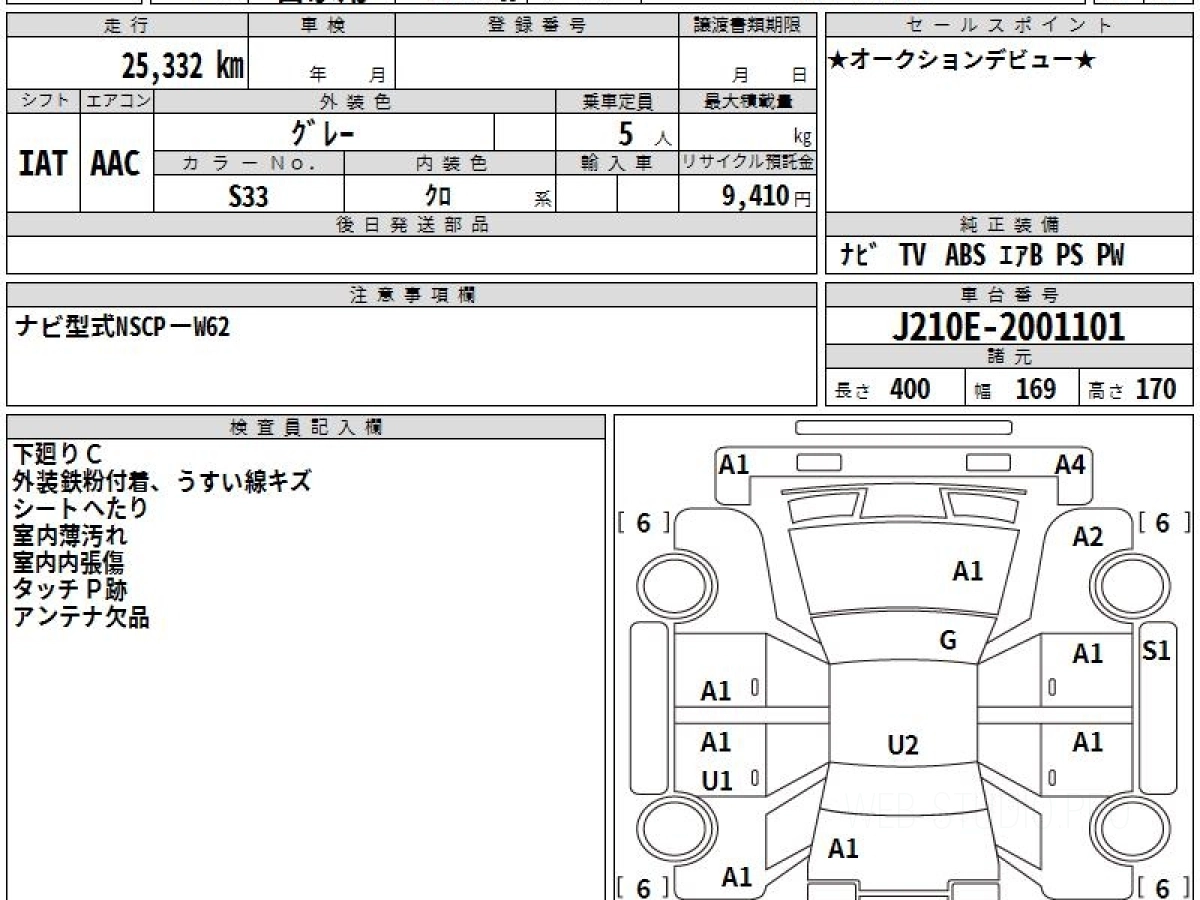Select the 走行 column header
The height and width of the screenshot is (900, 1200).
tap(127, 26)
